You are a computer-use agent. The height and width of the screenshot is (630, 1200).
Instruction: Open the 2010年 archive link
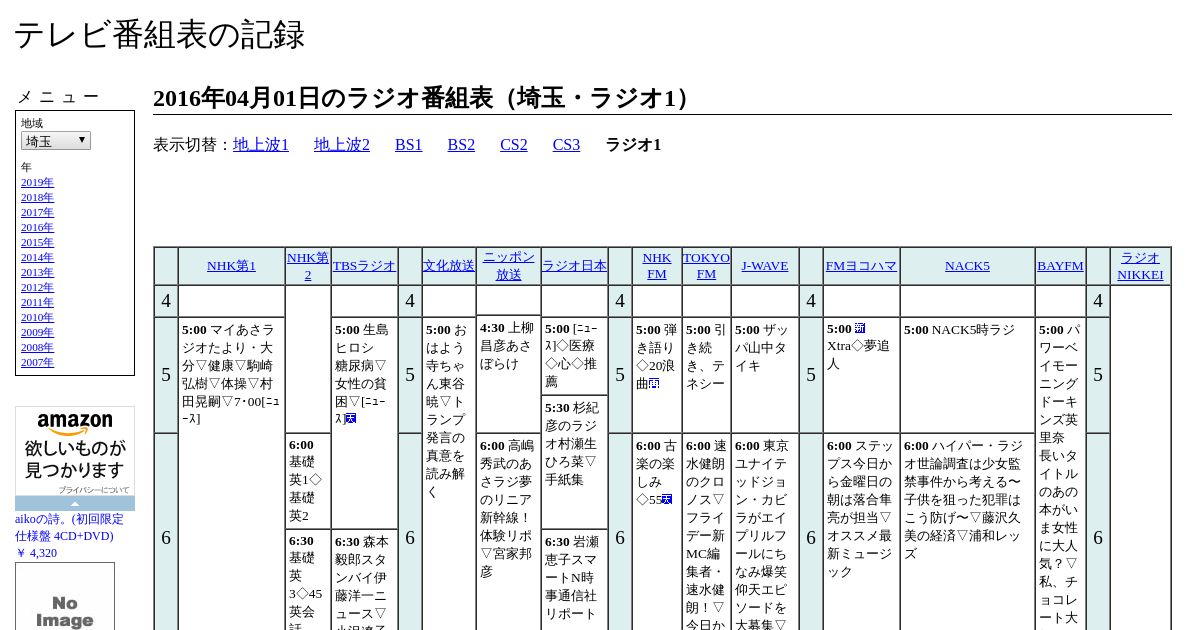[x=37, y=317]
